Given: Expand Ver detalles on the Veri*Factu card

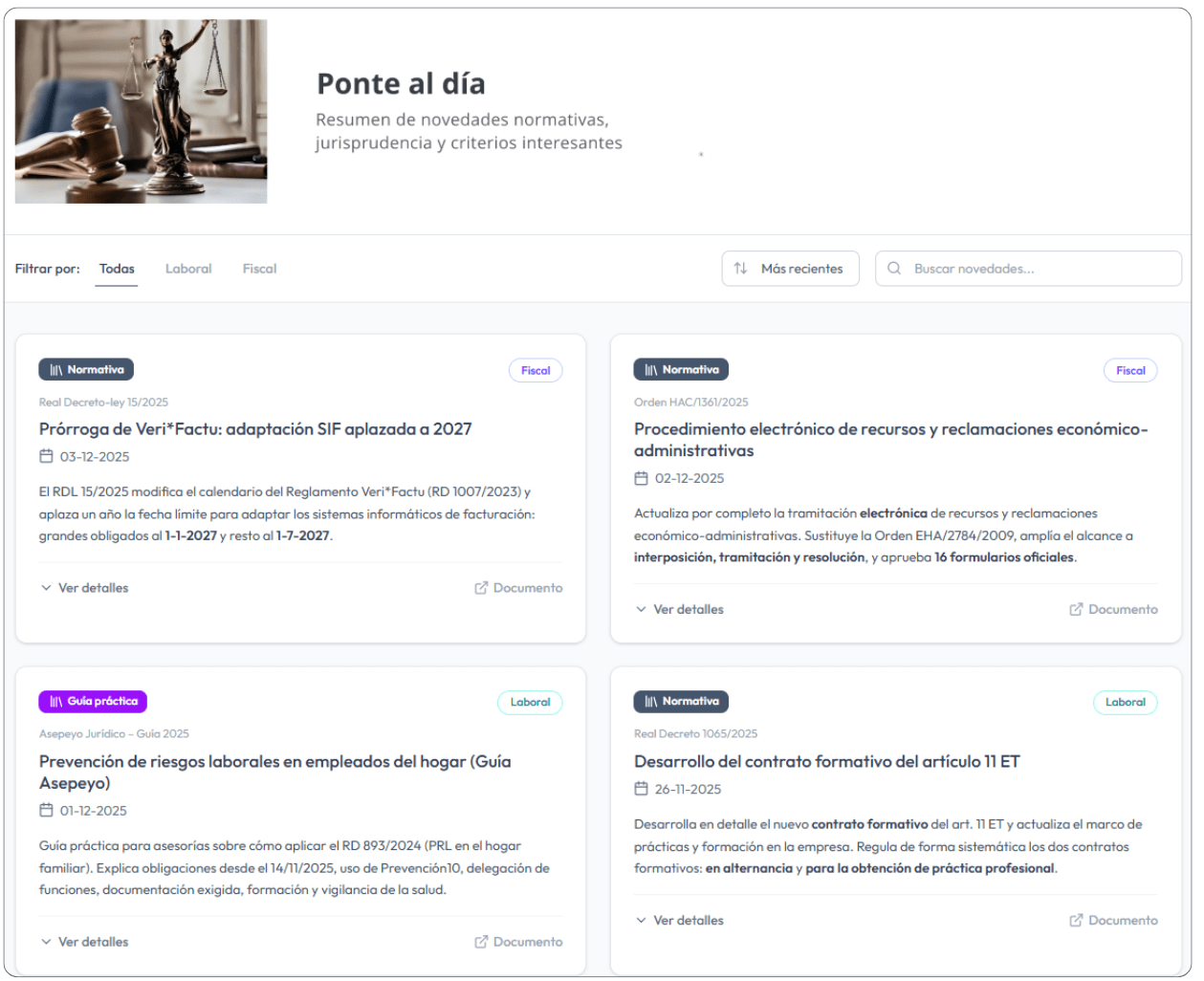Looking at the screenshot, I should pos(84,588).
